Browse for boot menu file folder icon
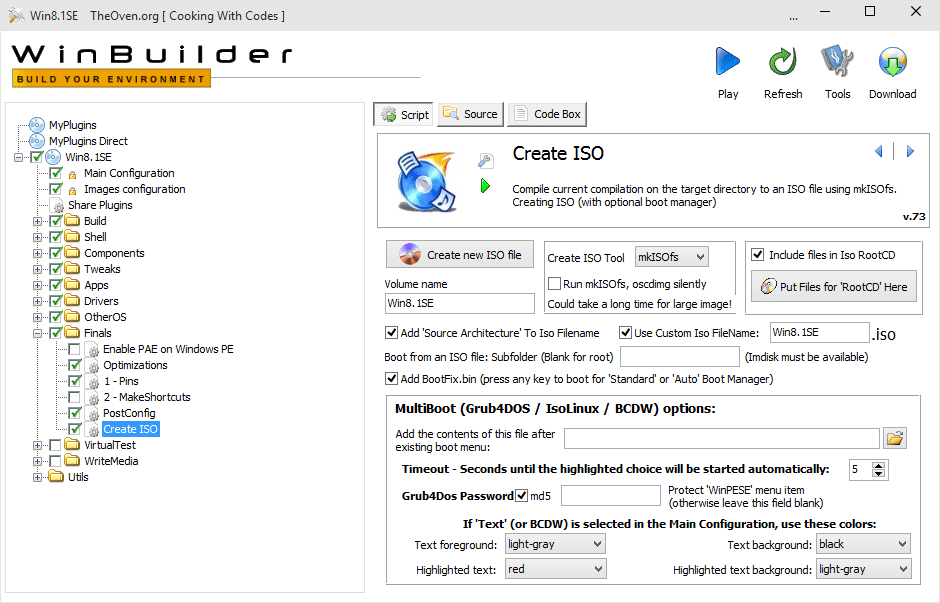Viewport: 940px width, 603px height. point(895,439)
